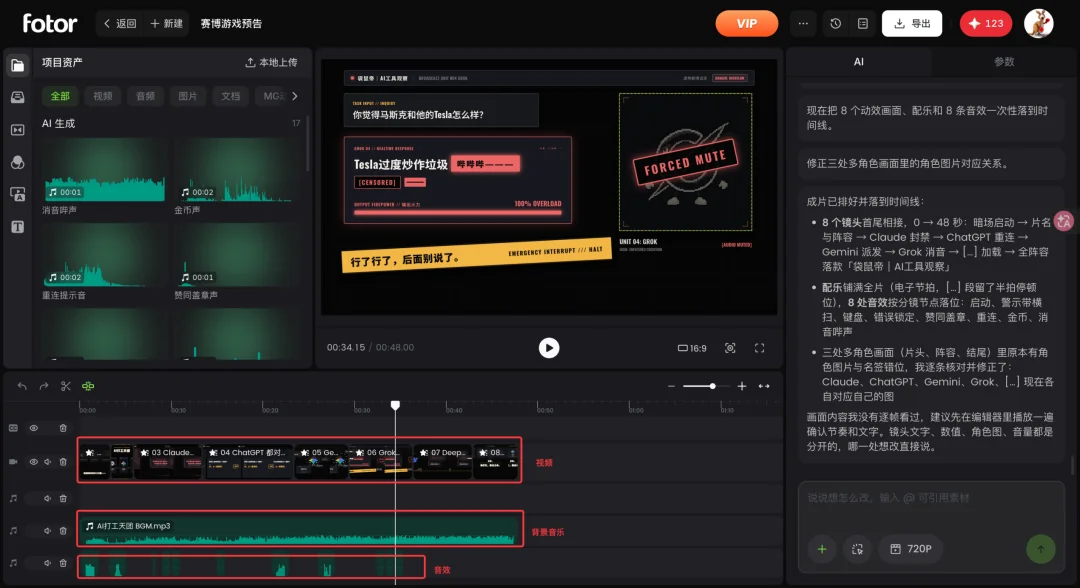The width and height of the screenshot is (1080, 588).
Task: Enter fullscreen preview mode
Action: pyautogui.click(x=760, y=348)
